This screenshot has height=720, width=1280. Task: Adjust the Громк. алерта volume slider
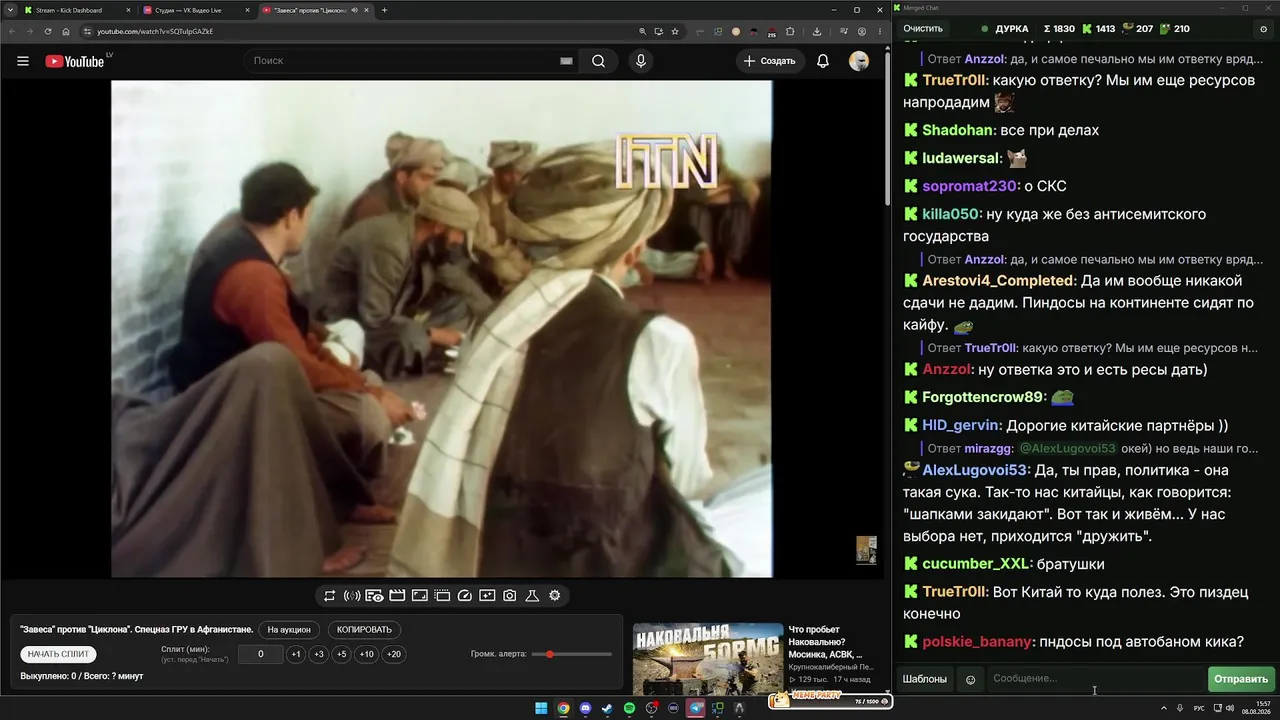click(573, 654)
